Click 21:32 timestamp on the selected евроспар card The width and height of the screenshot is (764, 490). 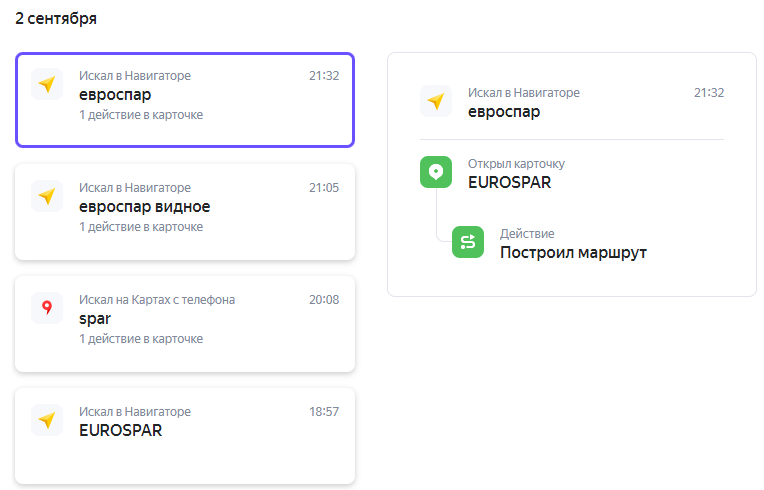tap(324, 75)
